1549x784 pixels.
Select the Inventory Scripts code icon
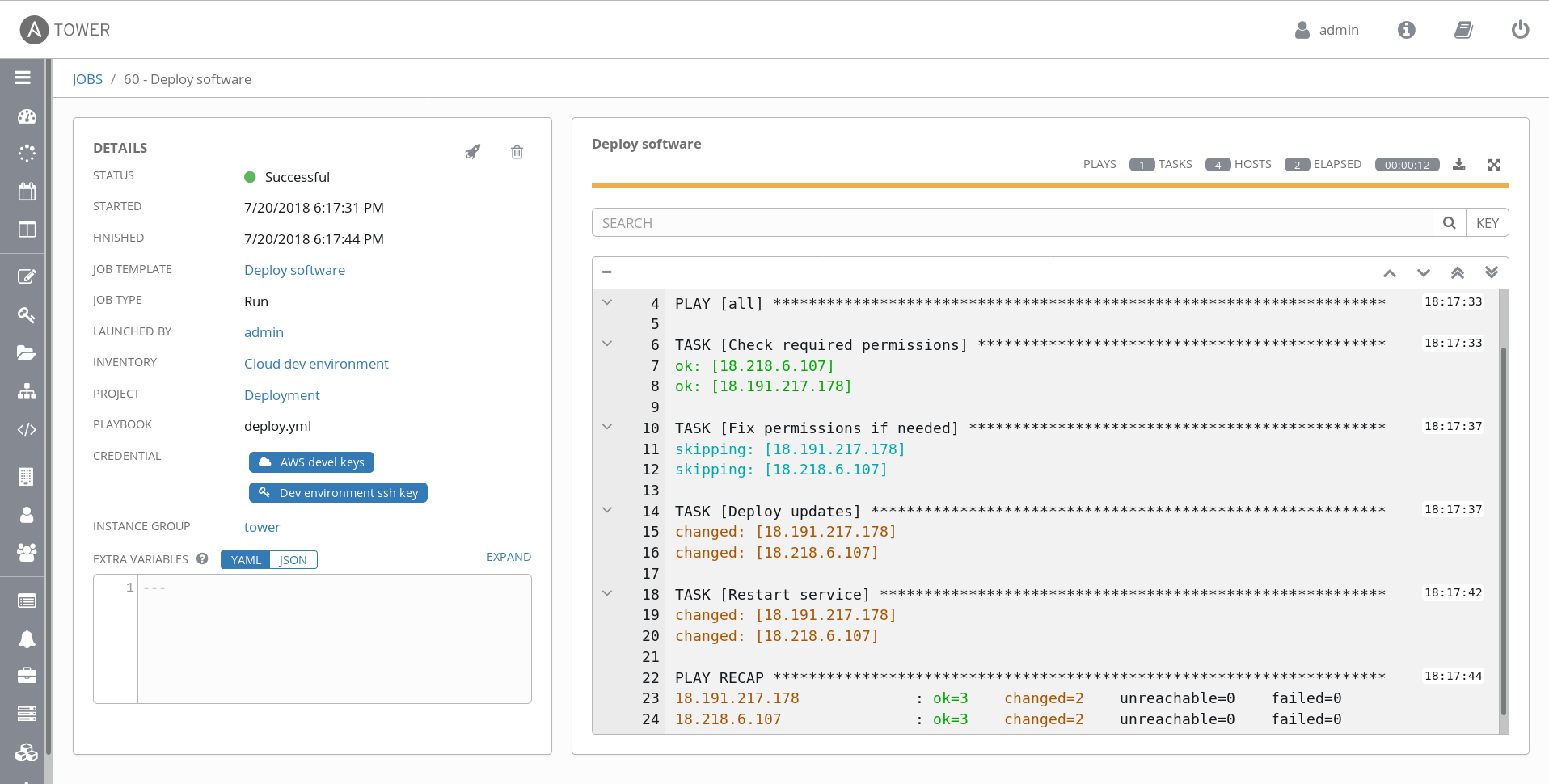pyautogui.click(x=27, y=430)
